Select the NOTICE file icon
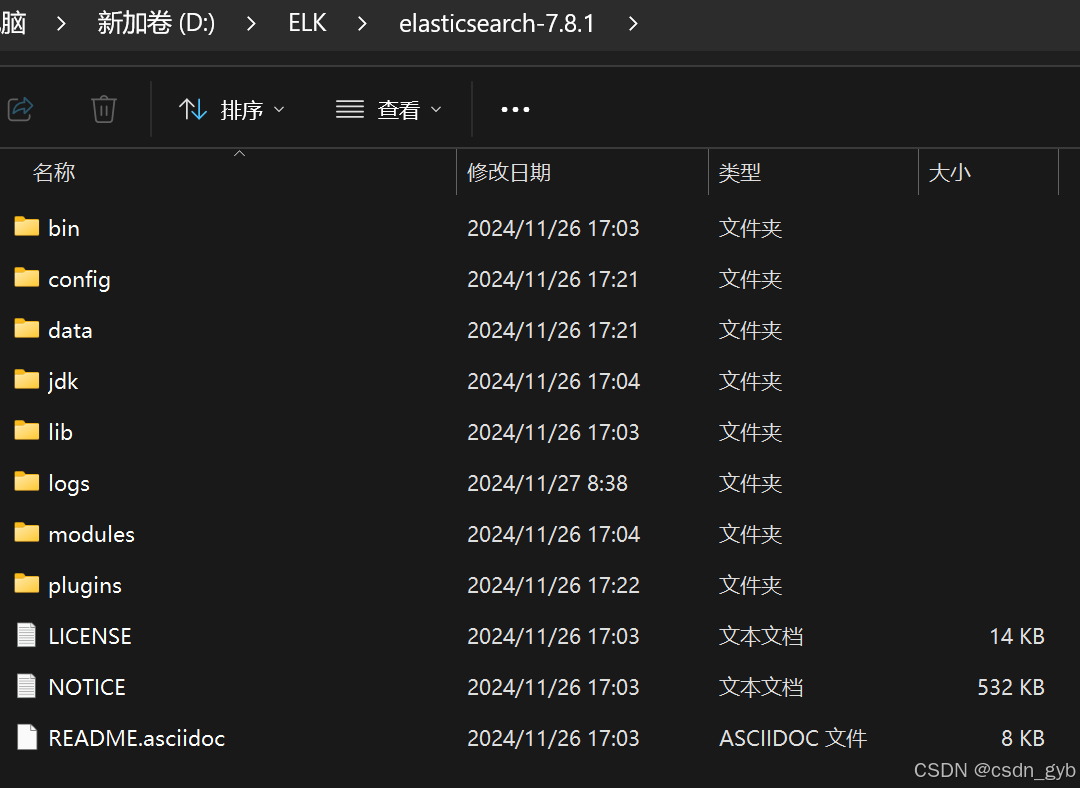Image resolution: width=1080 pixels, height=788 pixels. 27,685
